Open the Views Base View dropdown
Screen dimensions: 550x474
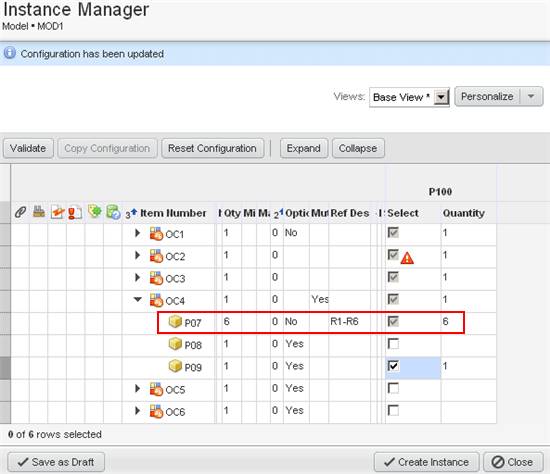coord(441,97)
